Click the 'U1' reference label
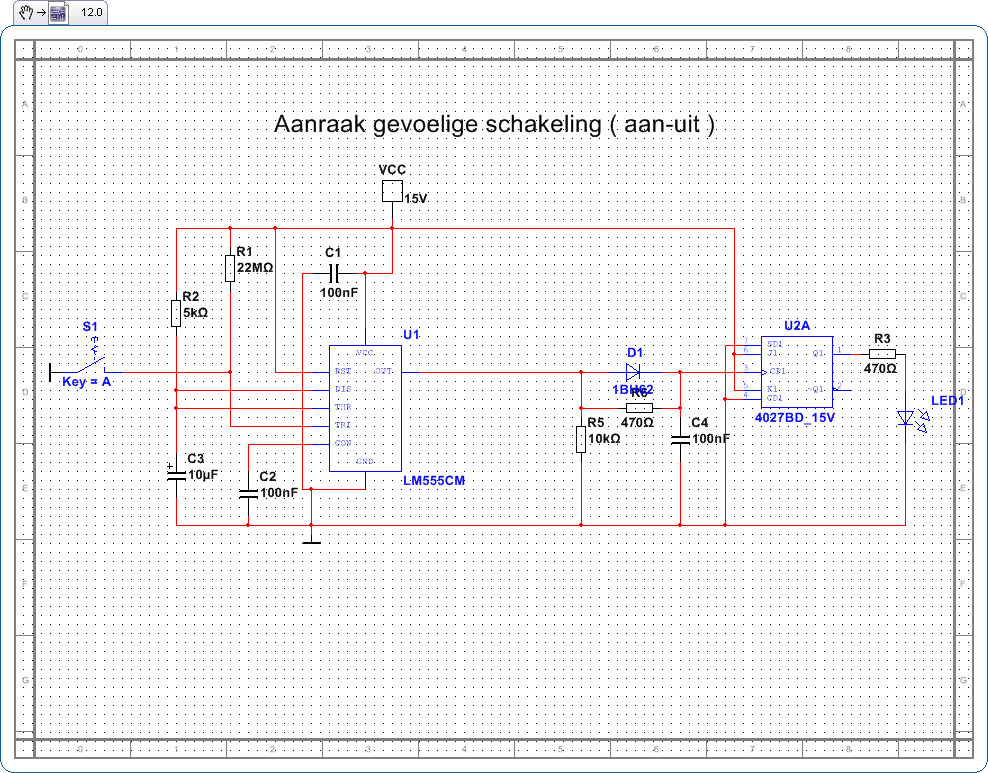The width and height of the screenshot is (988, 773). (x=411, y=335)
